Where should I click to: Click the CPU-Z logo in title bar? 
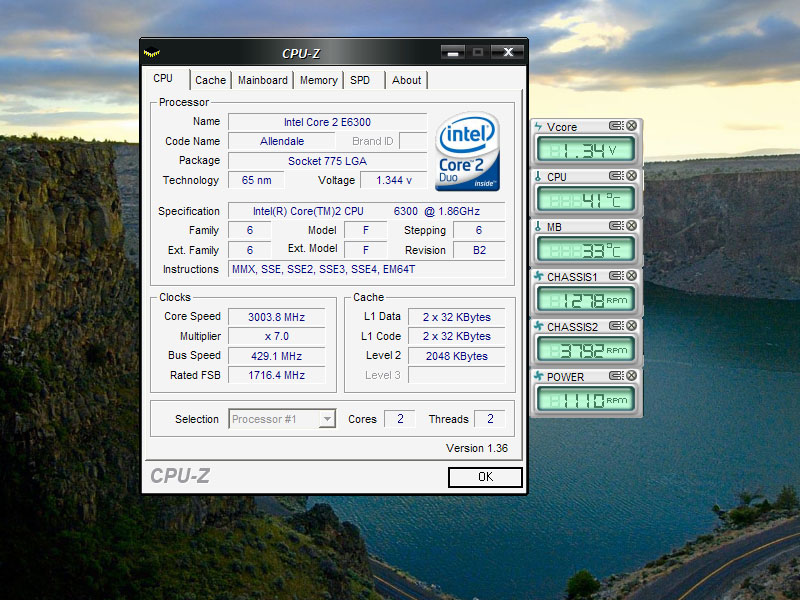pos(152,52)
